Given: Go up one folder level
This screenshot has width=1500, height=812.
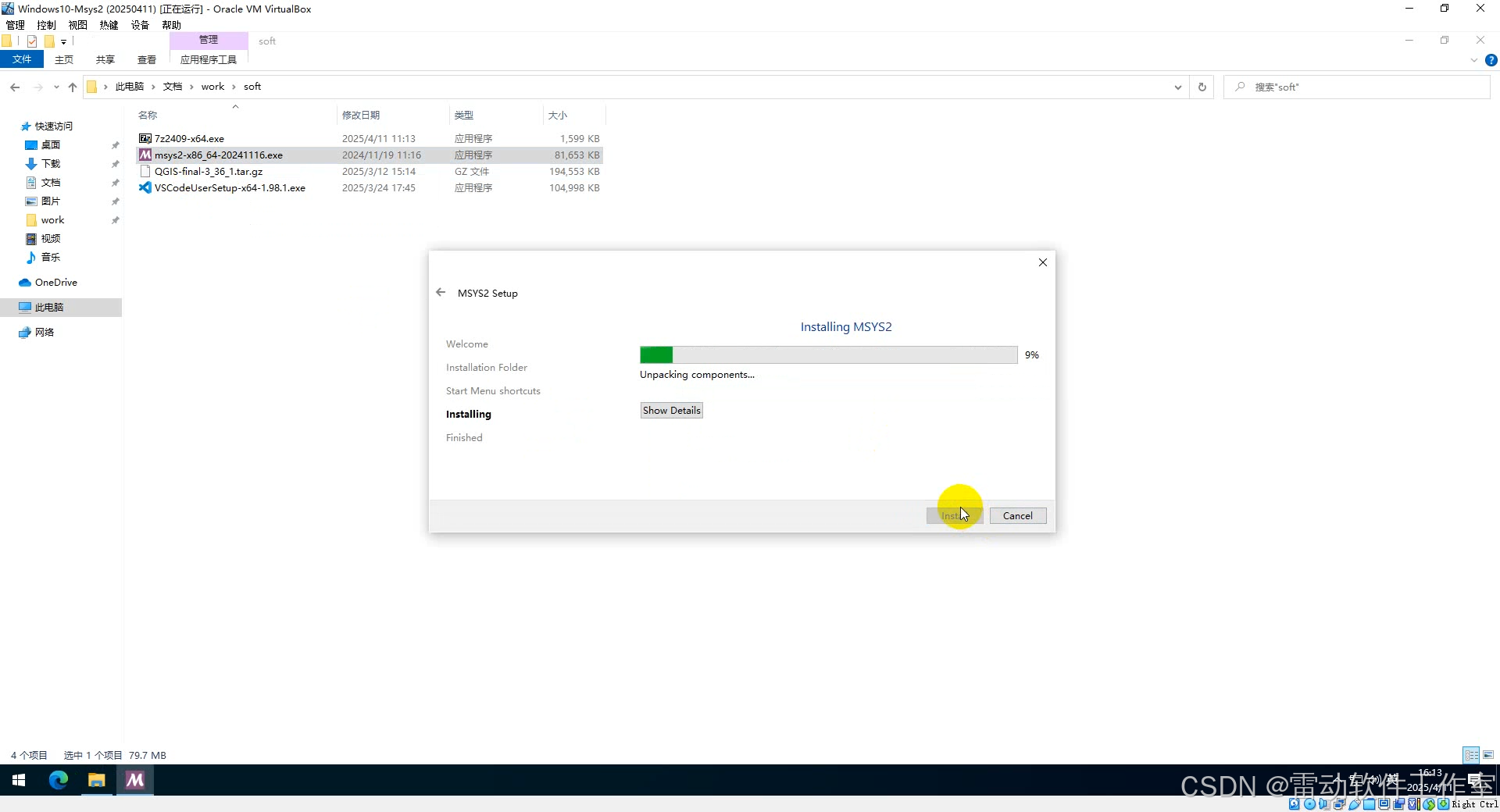Looking at the screenshot, I should click(73, 87).
